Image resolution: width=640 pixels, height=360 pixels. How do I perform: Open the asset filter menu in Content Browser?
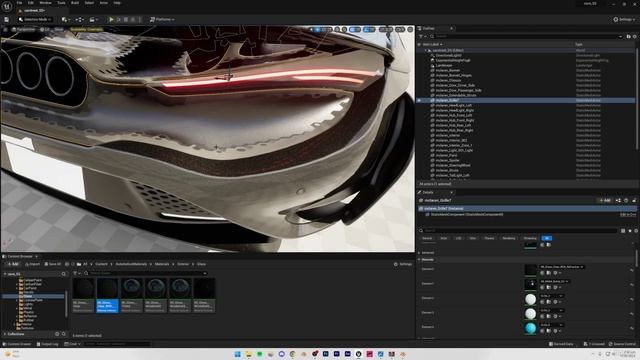click(x=76, y=273)
